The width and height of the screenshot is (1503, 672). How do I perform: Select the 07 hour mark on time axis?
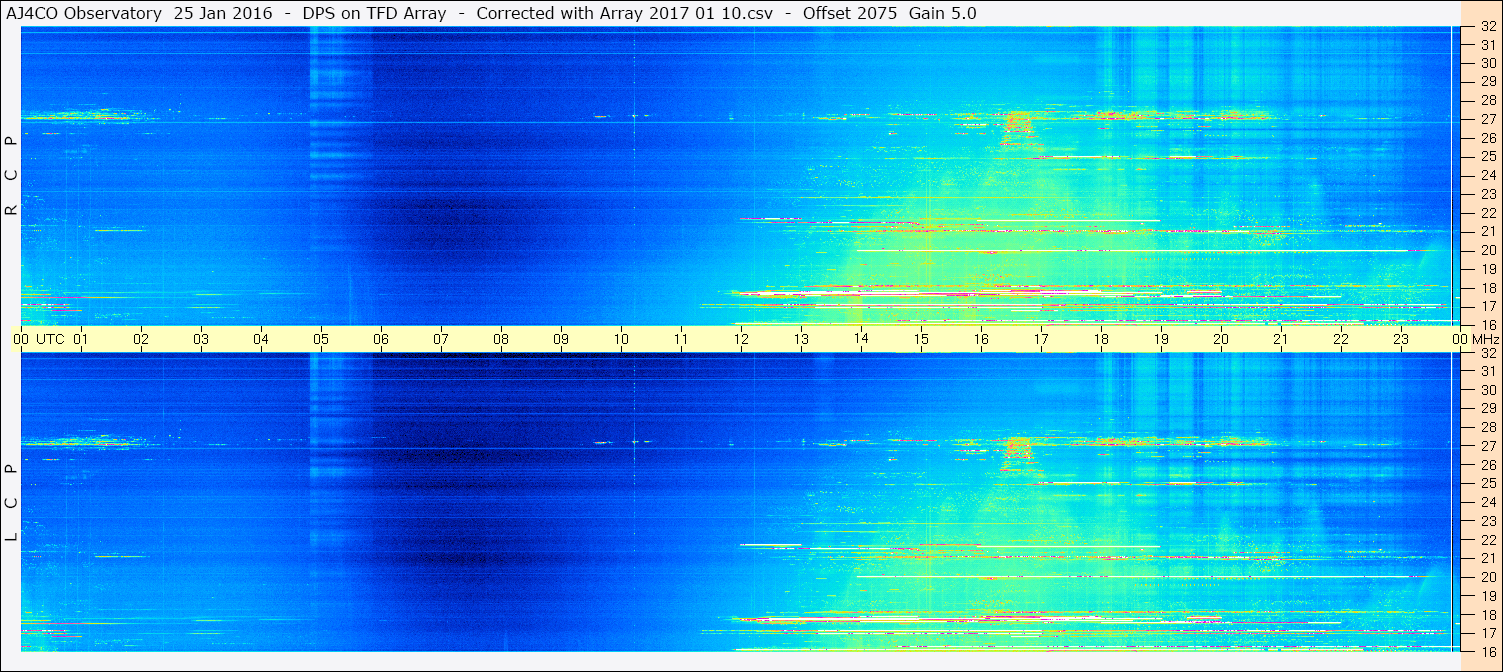[x=441, y=339]
